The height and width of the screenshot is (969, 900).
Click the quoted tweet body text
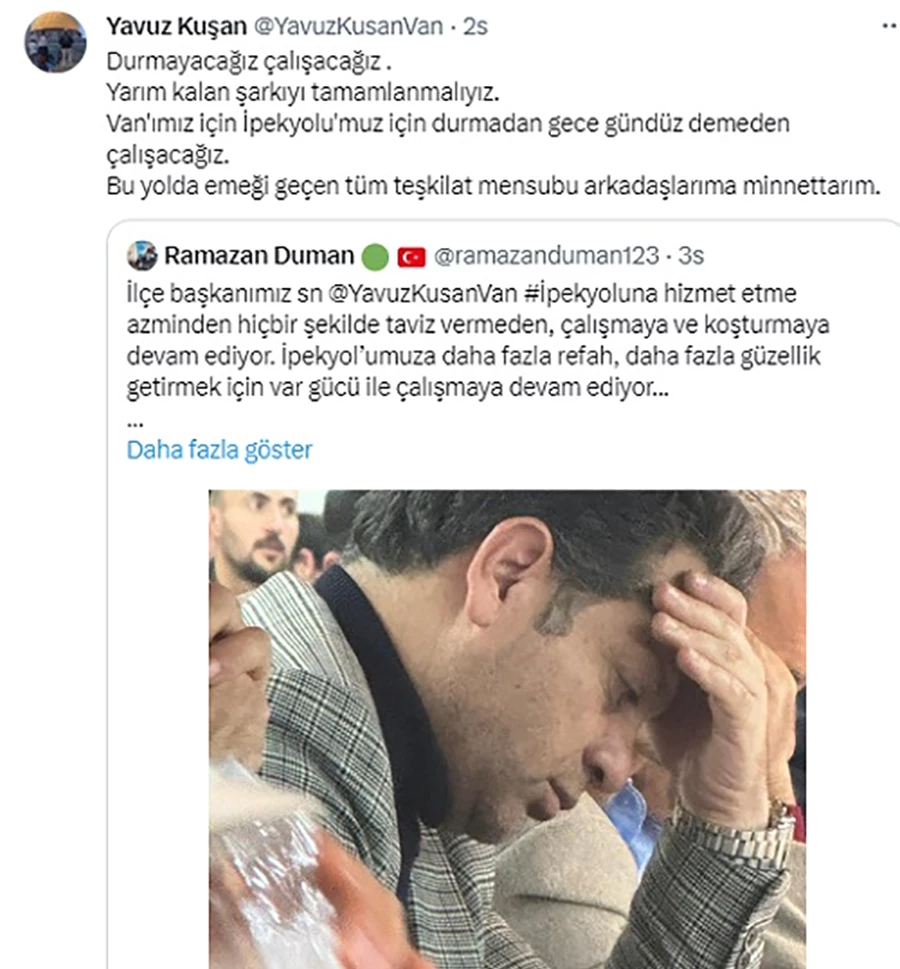[x=478, y=341]
